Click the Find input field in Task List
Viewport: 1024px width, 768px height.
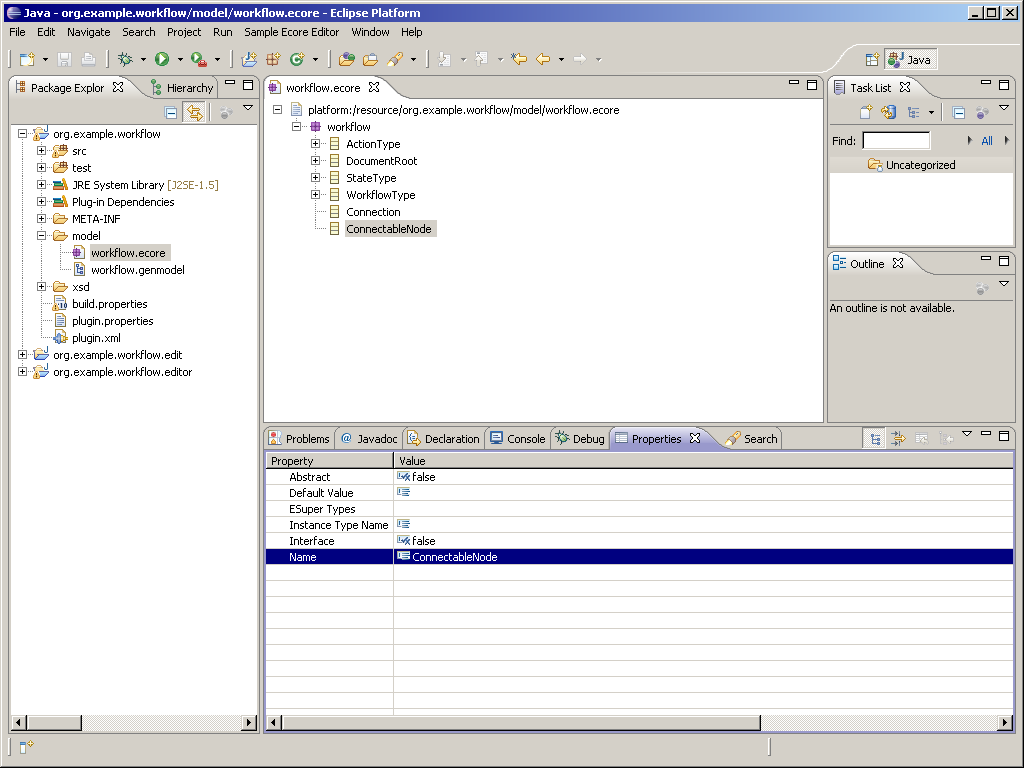click(896, 141)
